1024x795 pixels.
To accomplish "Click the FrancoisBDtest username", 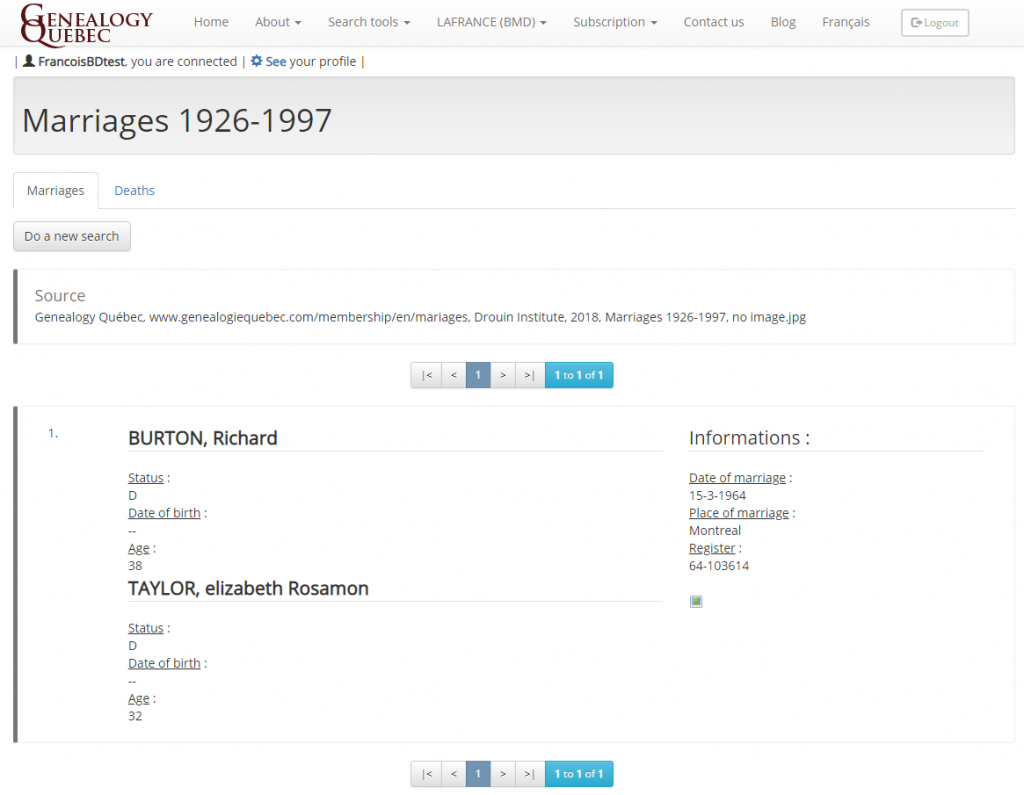I will (81, 61).
